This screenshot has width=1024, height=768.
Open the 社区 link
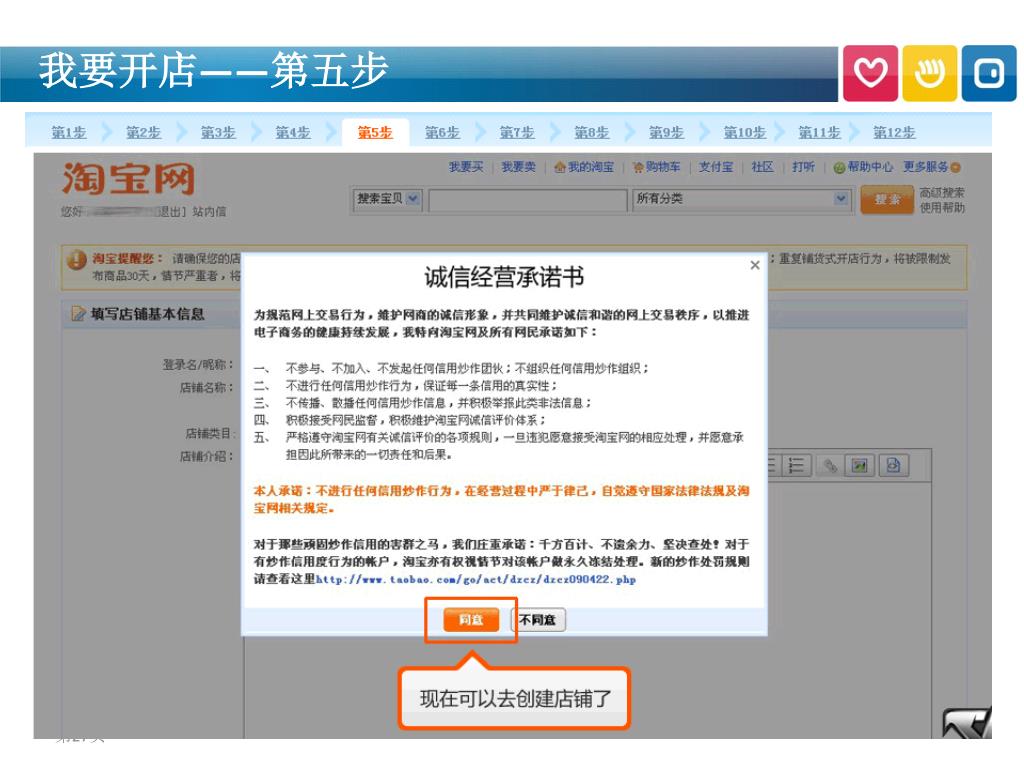click(762, 167)
